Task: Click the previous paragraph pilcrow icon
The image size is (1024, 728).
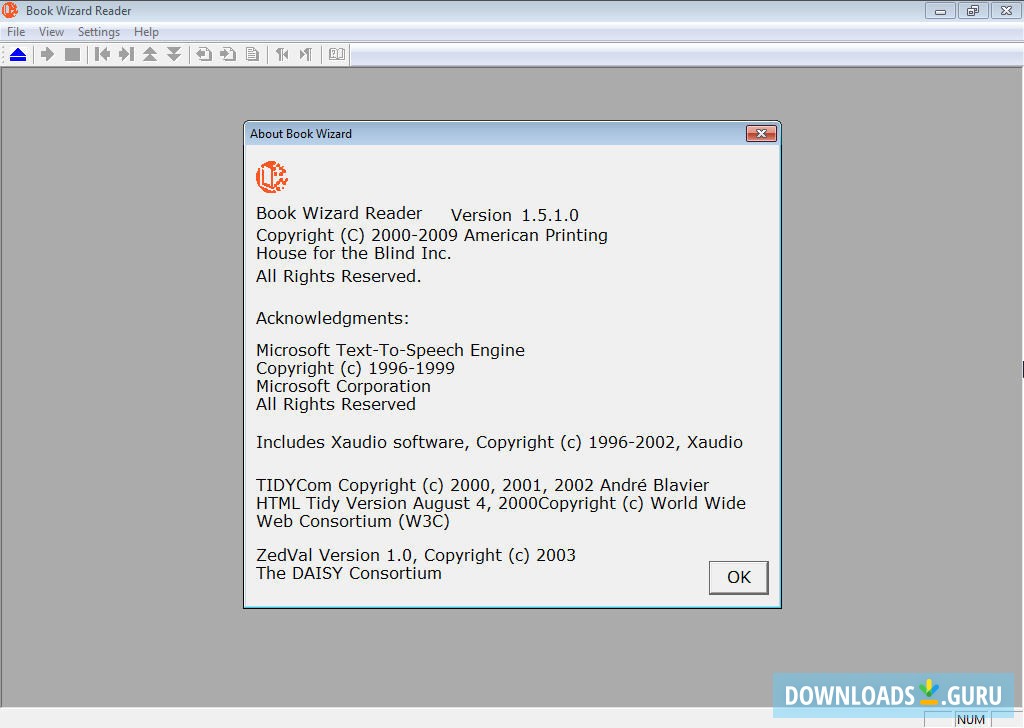Action: 282,55
